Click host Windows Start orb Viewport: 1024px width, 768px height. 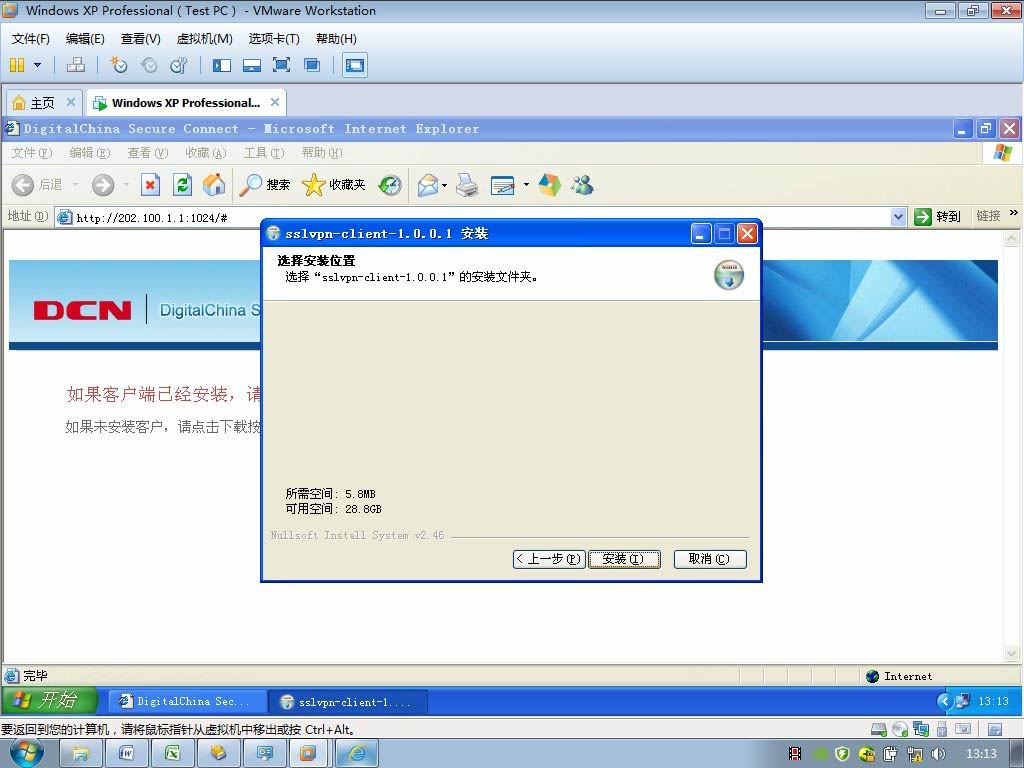click(x=27, y=753)
